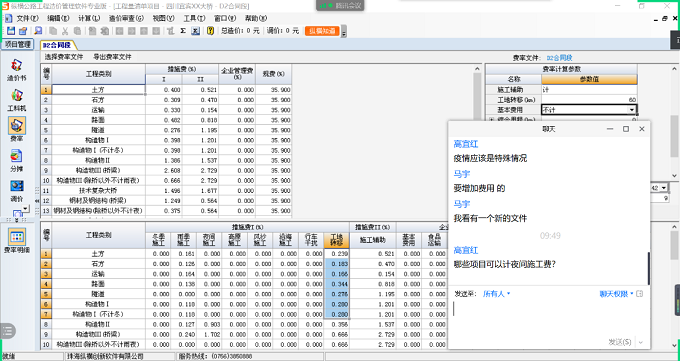Click the greyed copy icon in toolbar
Viewport: 680px width, 361px height.
point(53,31)
